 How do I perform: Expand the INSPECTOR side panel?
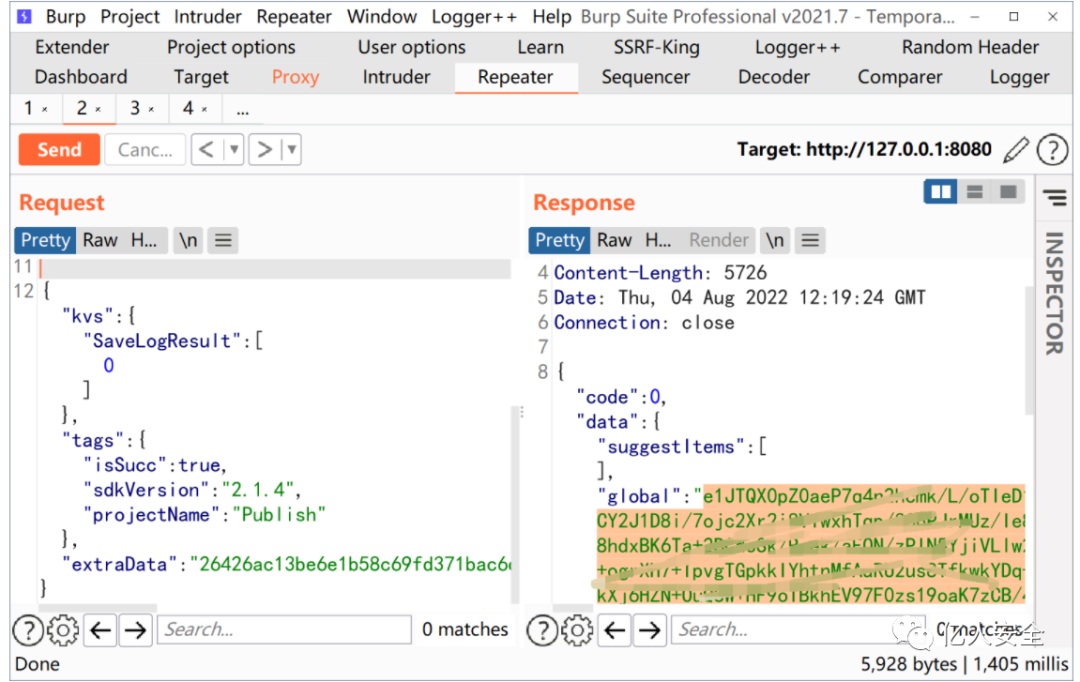tap(1055, 293)
